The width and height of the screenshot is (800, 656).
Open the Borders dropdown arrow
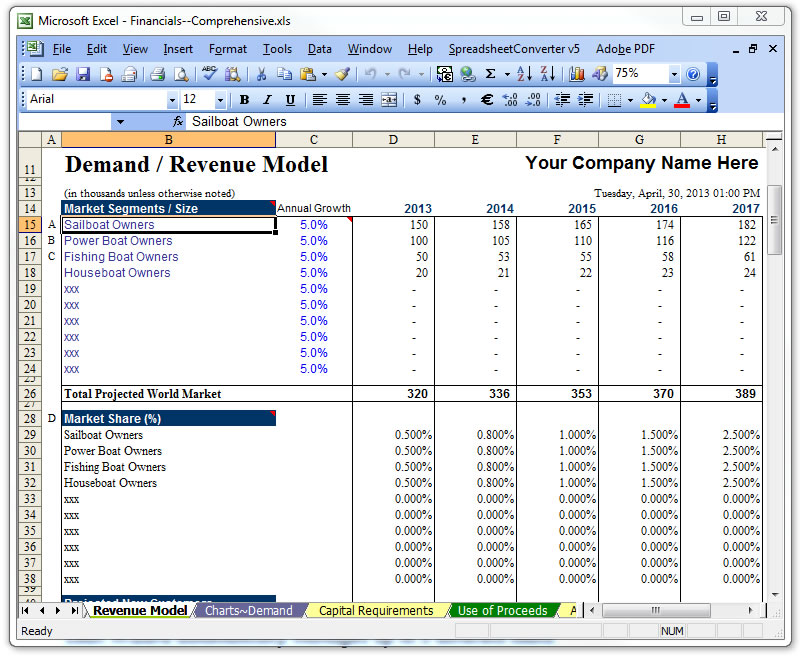coord(631,100)
